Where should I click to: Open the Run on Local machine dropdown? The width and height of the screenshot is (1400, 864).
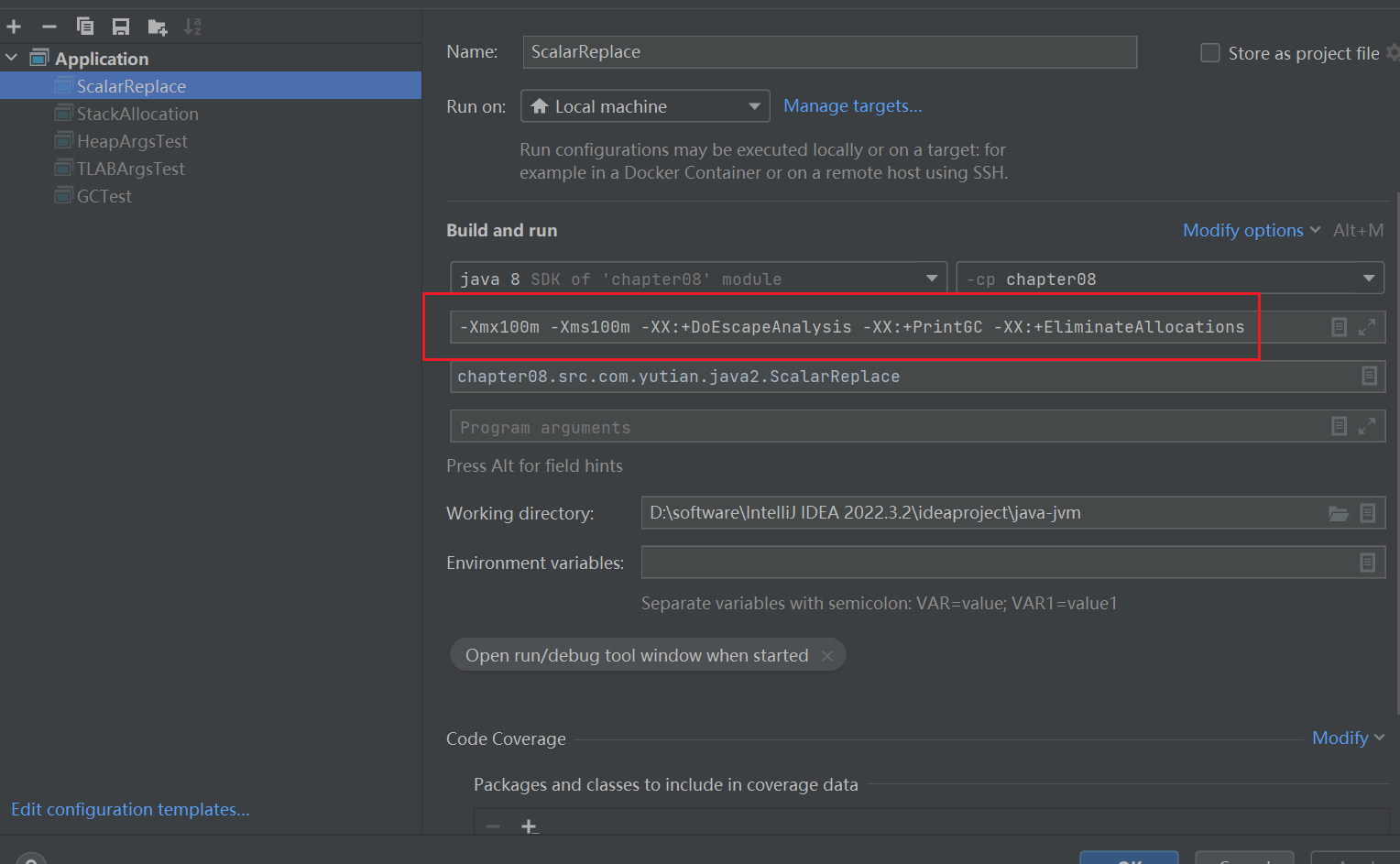click(645, 106)
